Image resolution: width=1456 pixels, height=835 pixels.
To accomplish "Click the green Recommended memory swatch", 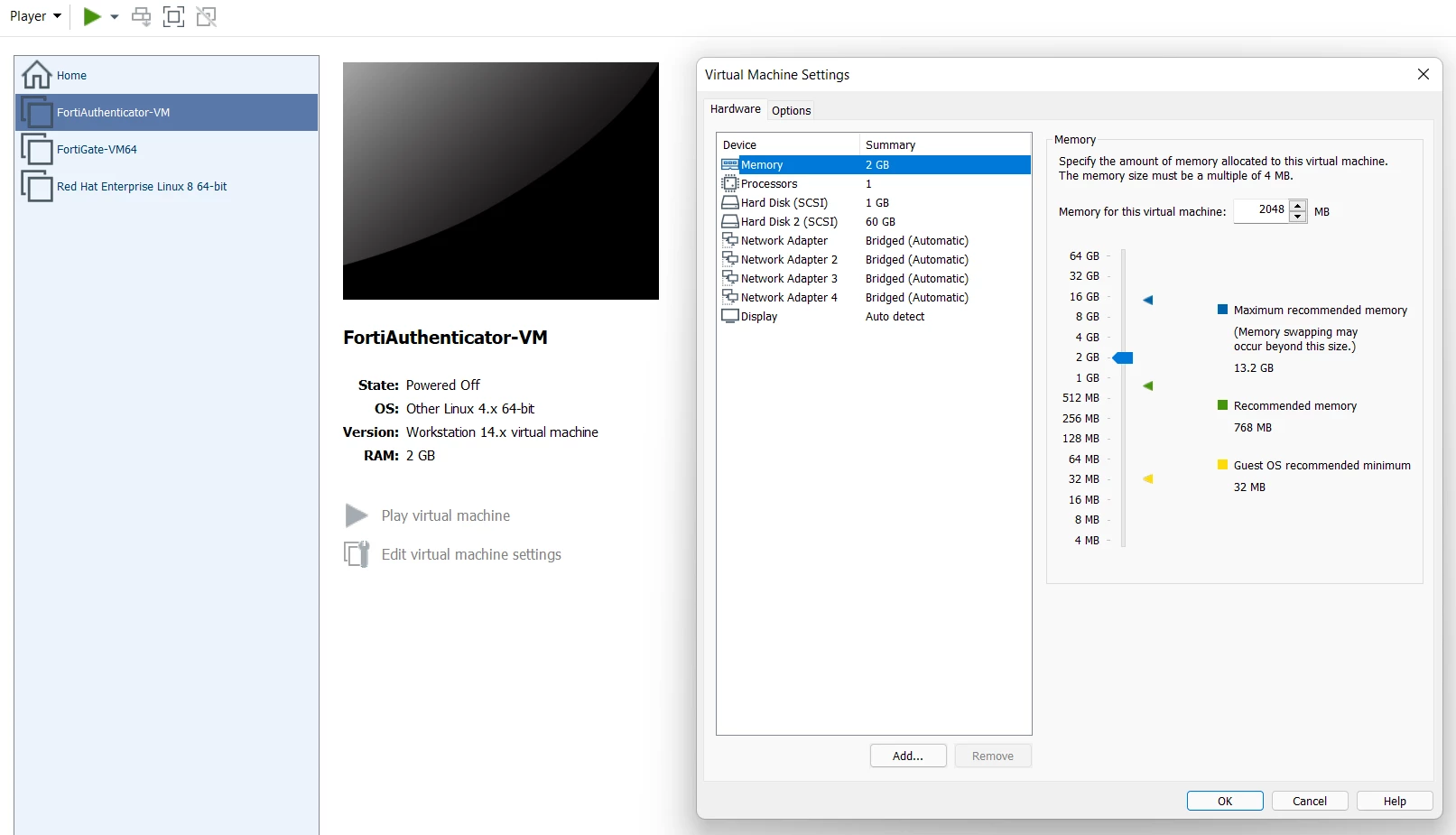I will (x=1222, y=405).
